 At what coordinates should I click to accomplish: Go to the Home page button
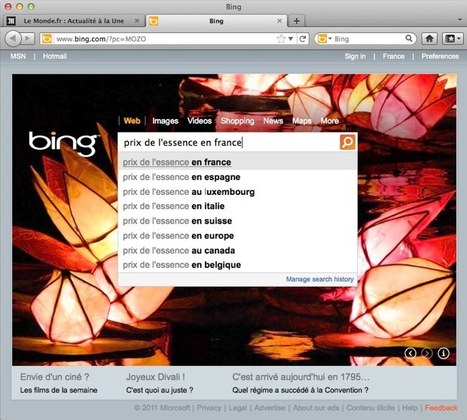(429, 39)
